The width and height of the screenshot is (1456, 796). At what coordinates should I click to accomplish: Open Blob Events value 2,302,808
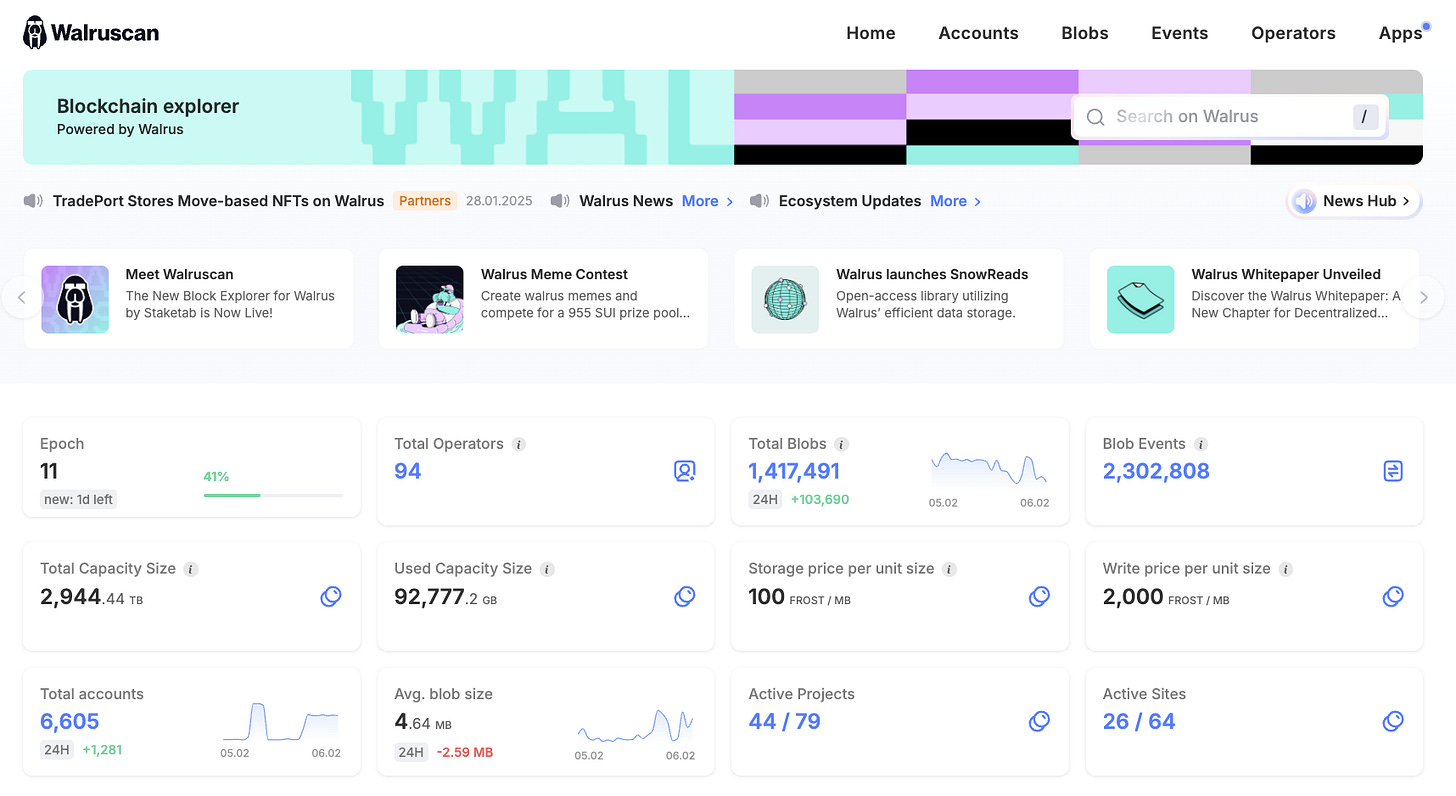click(x=1156, y=471)
